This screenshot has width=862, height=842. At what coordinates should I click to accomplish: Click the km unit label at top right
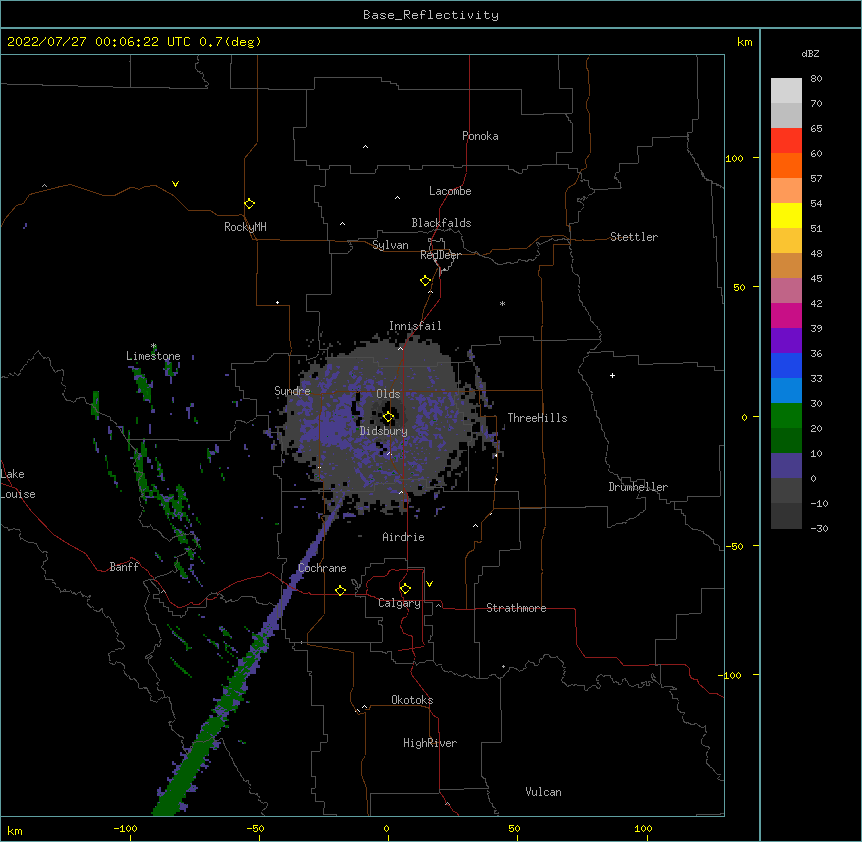744,42
